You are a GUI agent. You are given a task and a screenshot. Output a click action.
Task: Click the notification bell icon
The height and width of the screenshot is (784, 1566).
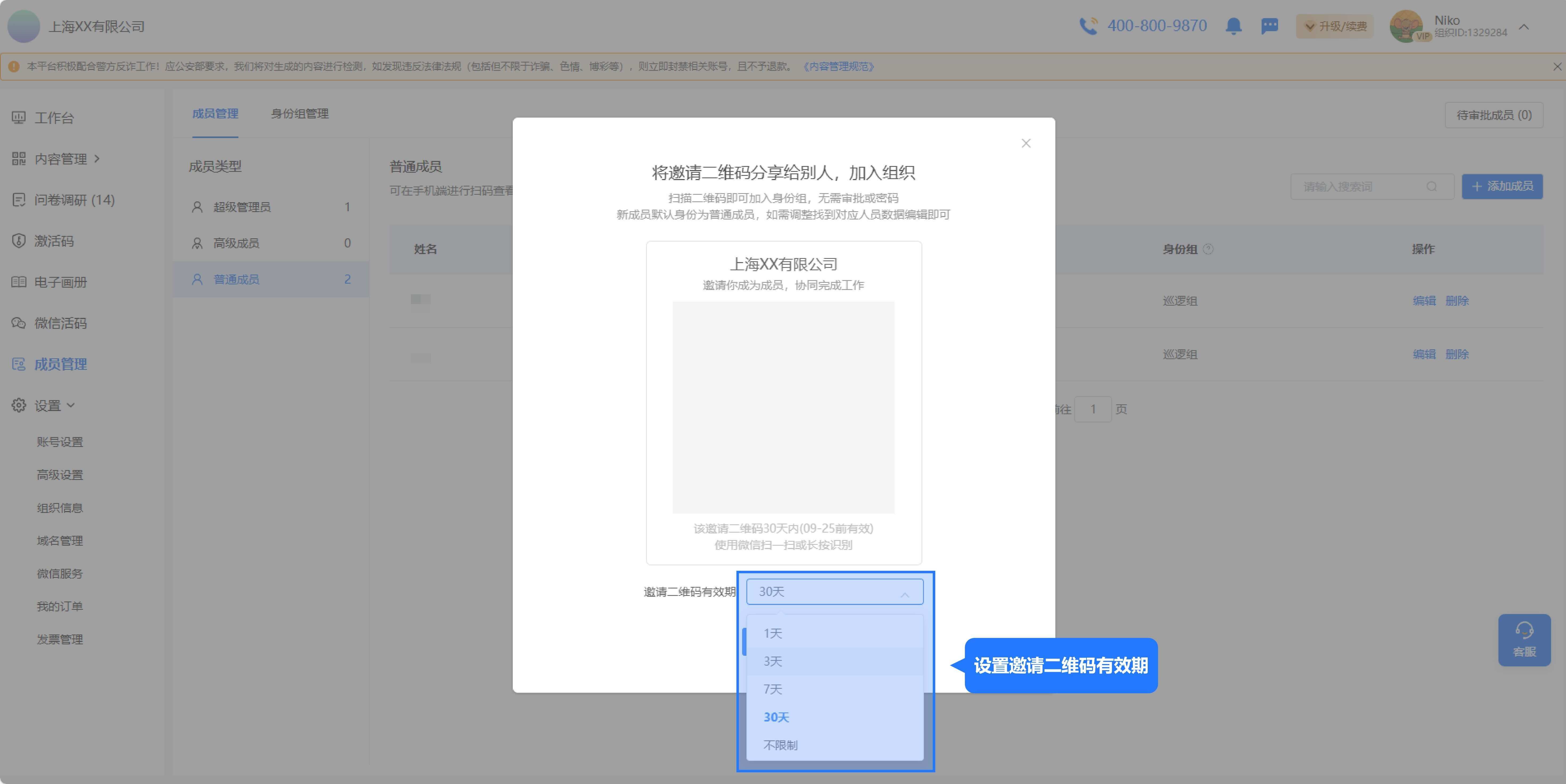(x=1233, y=26)
